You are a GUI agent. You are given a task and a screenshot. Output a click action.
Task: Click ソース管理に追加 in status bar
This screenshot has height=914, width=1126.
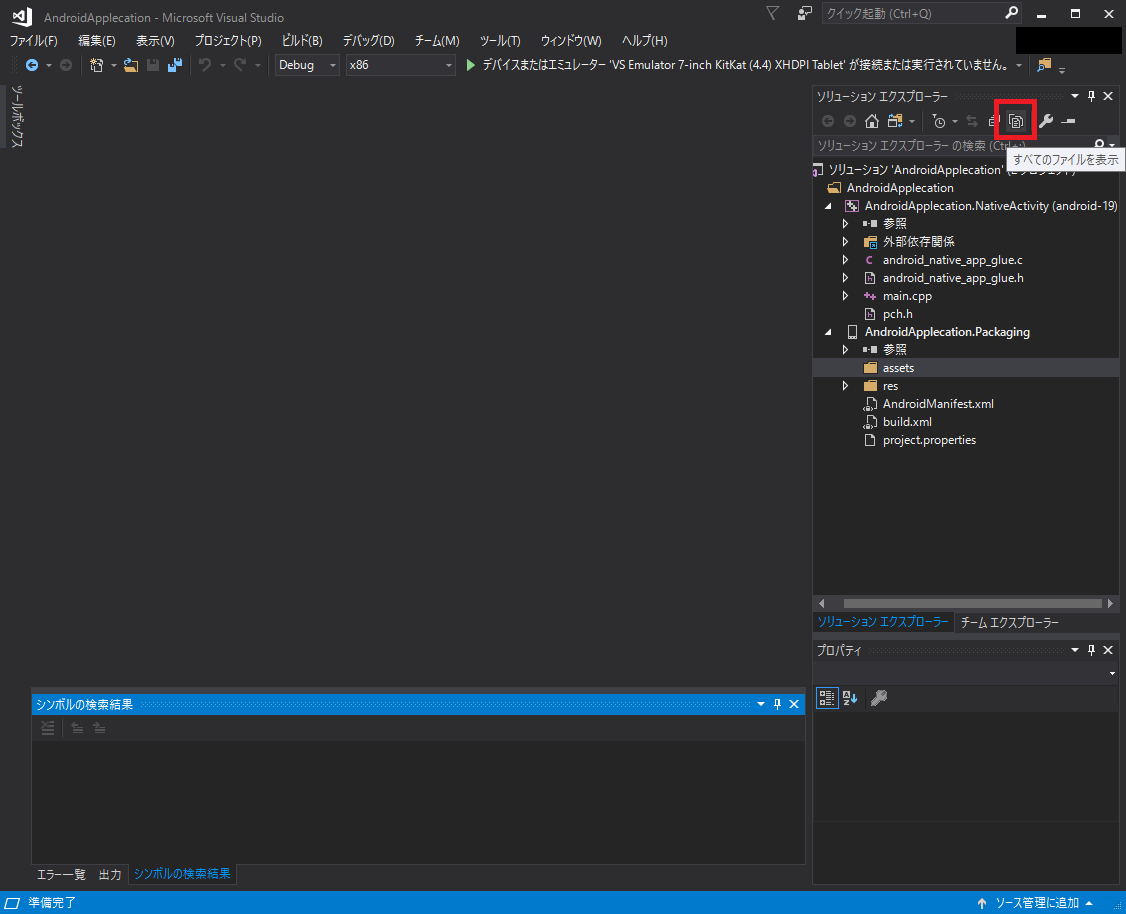(1036, 903)
